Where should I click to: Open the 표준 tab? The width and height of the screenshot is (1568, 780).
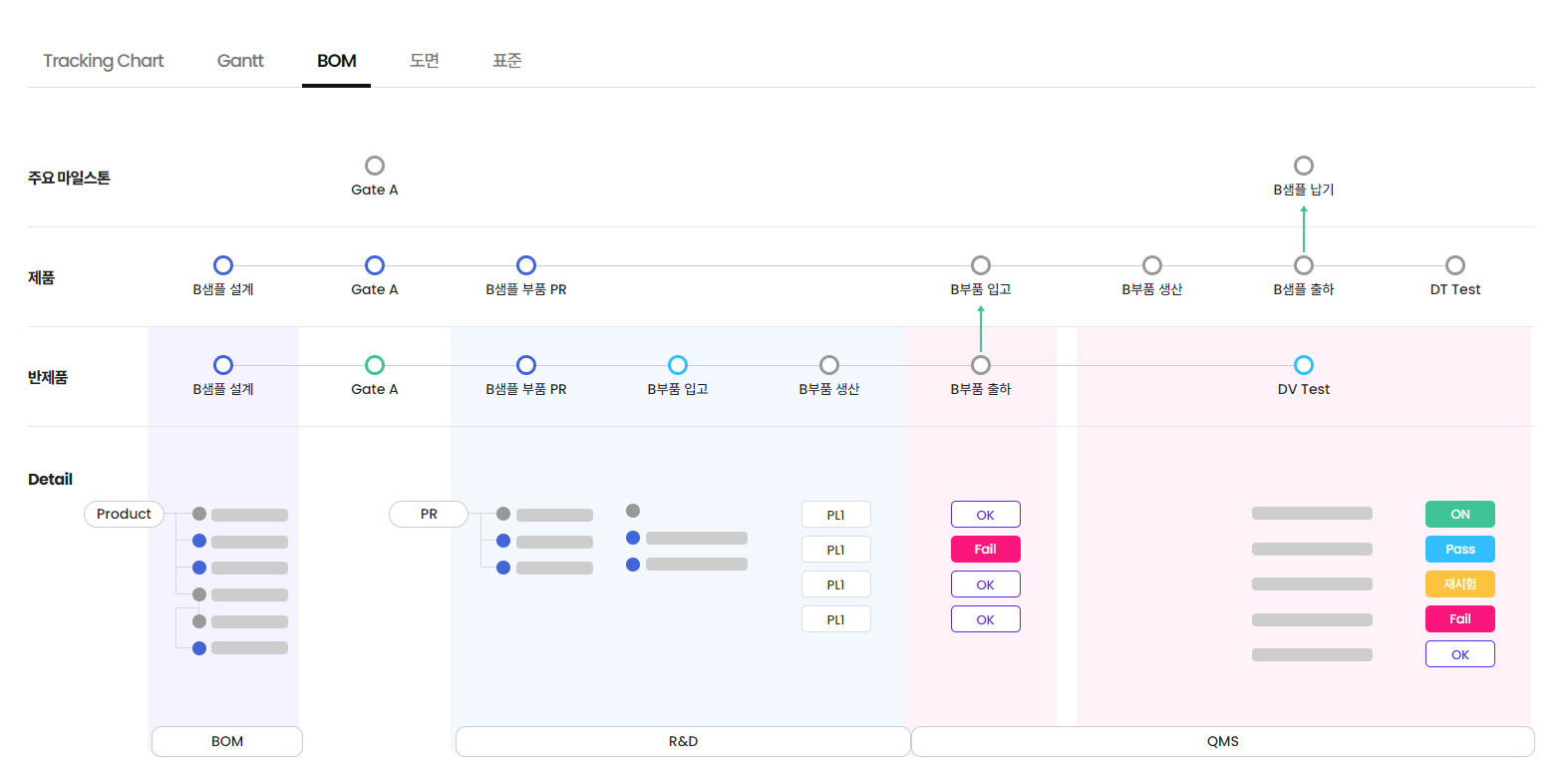tap(506, 61)
